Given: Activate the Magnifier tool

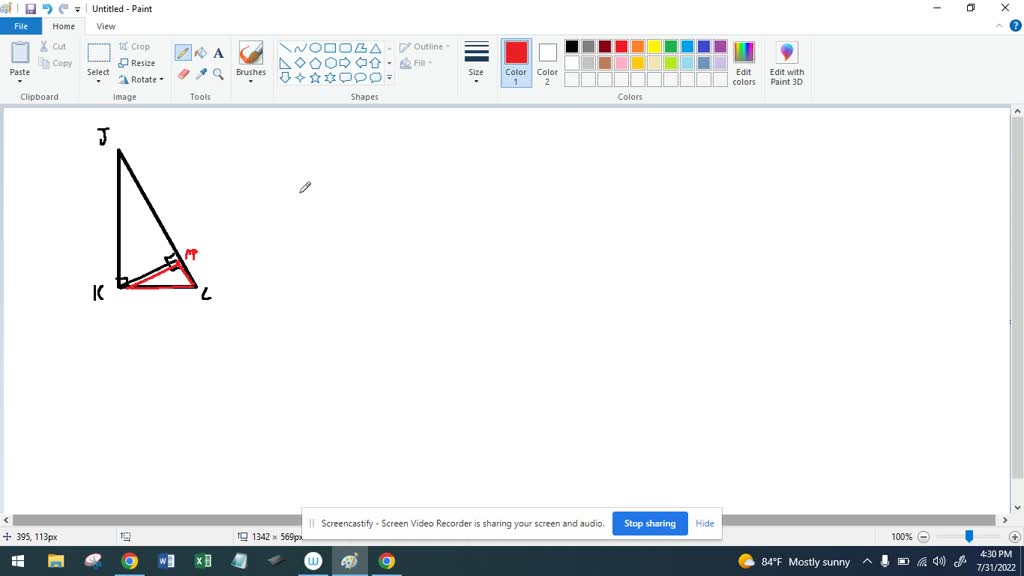Looking at the screenshot, I should (x=218, y=74).
